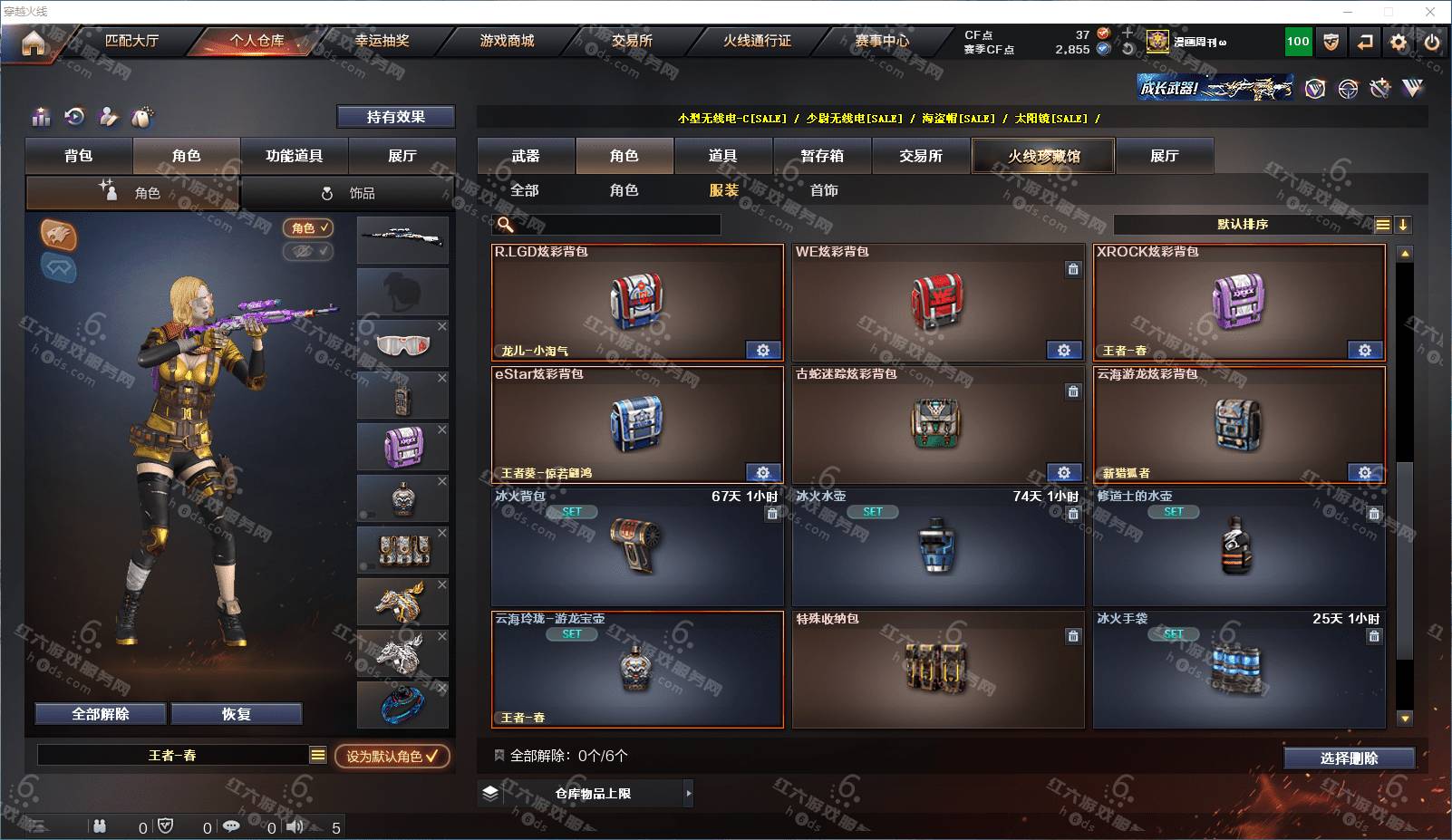Click the power exit icon top right
Viewport: 1452px width, 840px height.
1432,42
